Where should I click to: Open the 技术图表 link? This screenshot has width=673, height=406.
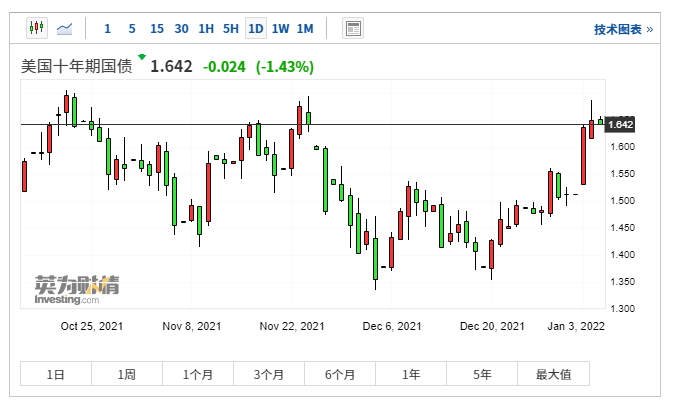(623, 30)
